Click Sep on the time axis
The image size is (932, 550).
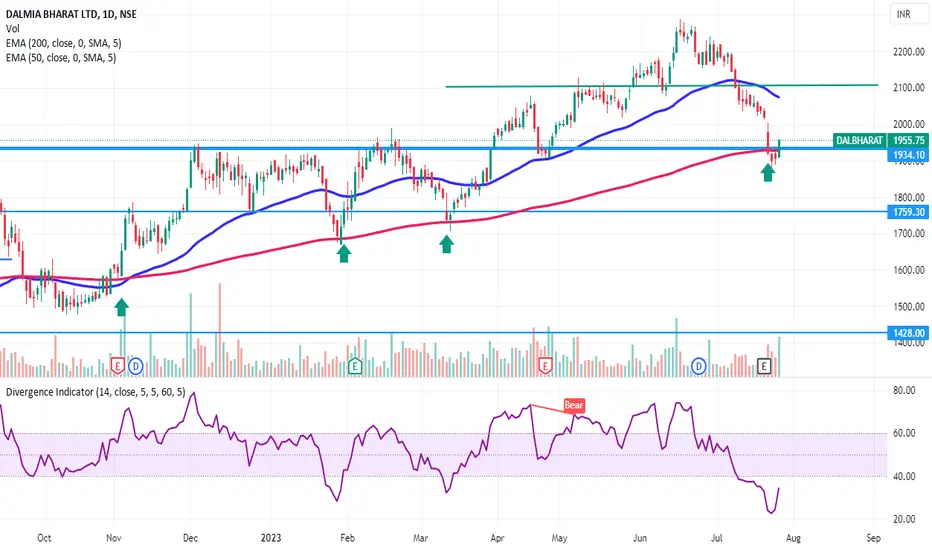pos(873,538)
